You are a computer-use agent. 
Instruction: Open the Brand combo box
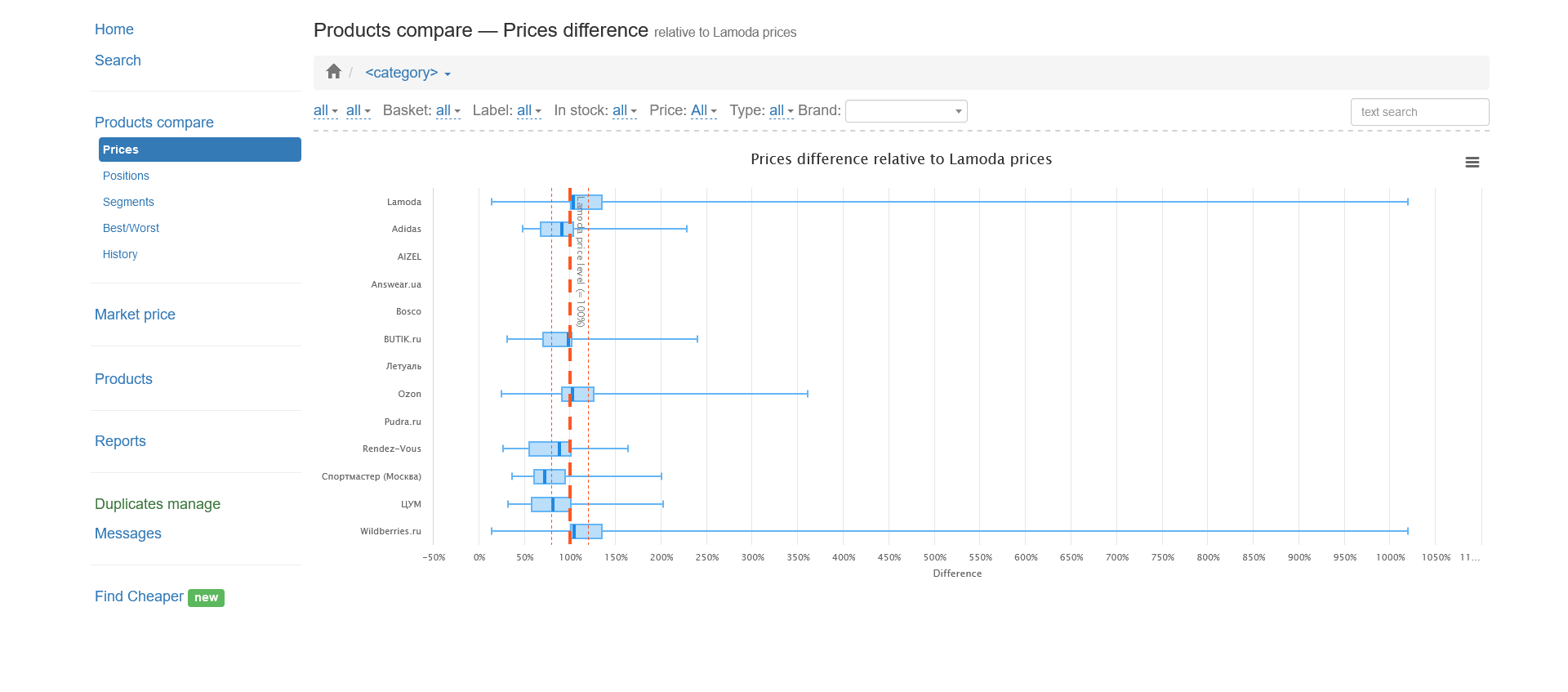pyautogui.click(x=906, y=111)
